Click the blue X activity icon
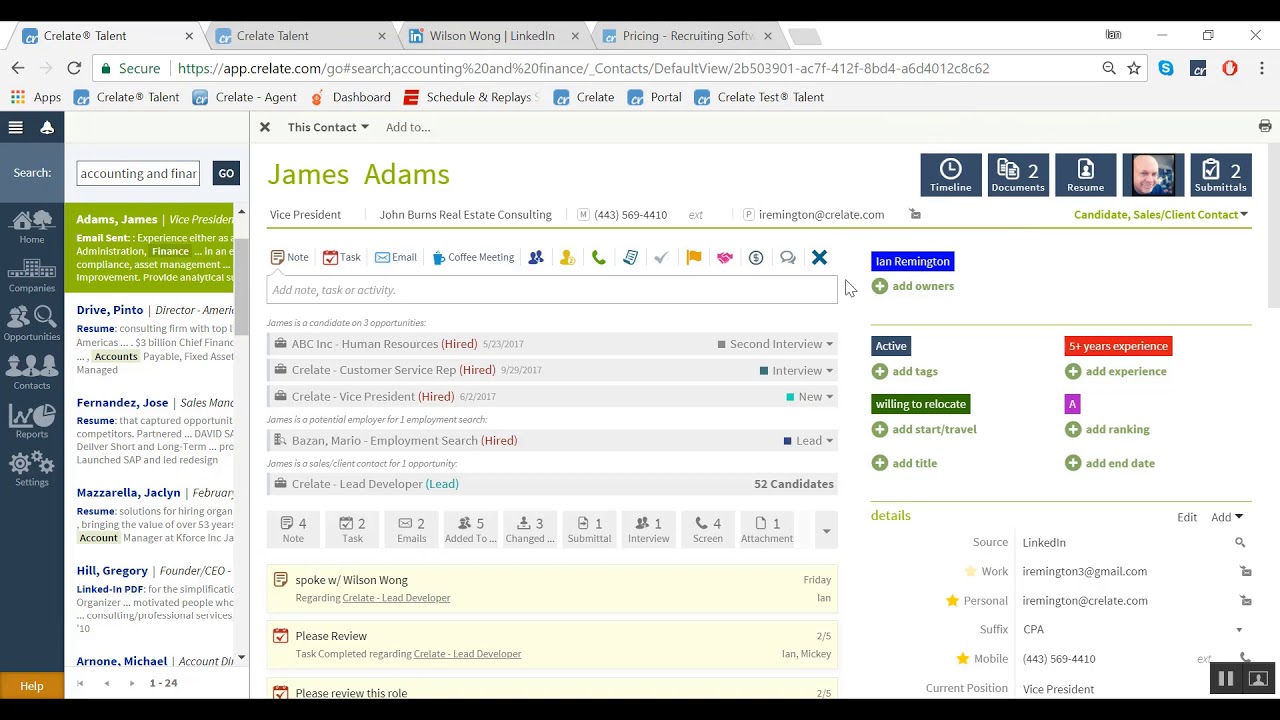1280x720 pixels. pyautogui.click(x=819, y=258)
